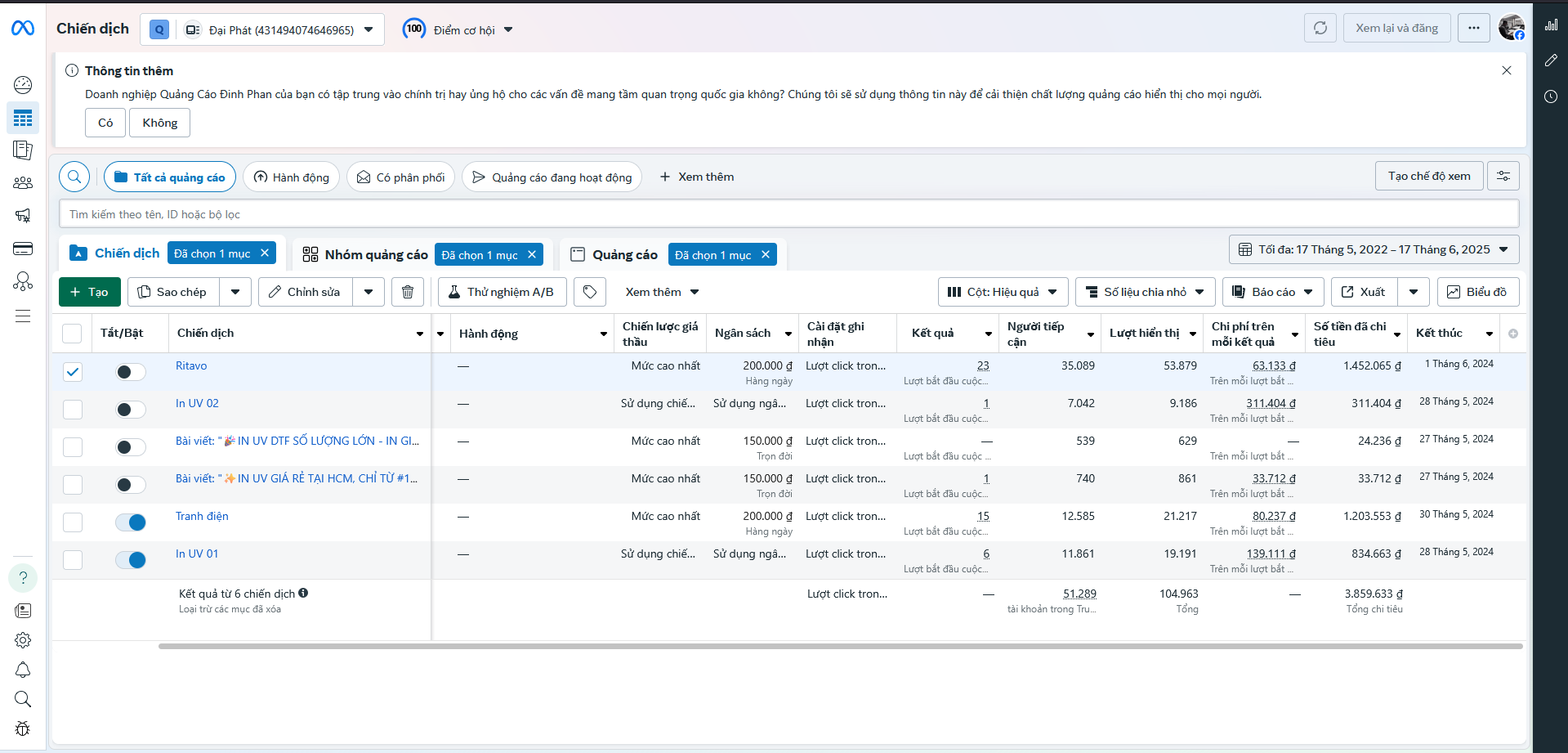Open the bug report icon in sidebar
Screen dimensions: 1568x753
coord(23,728)
